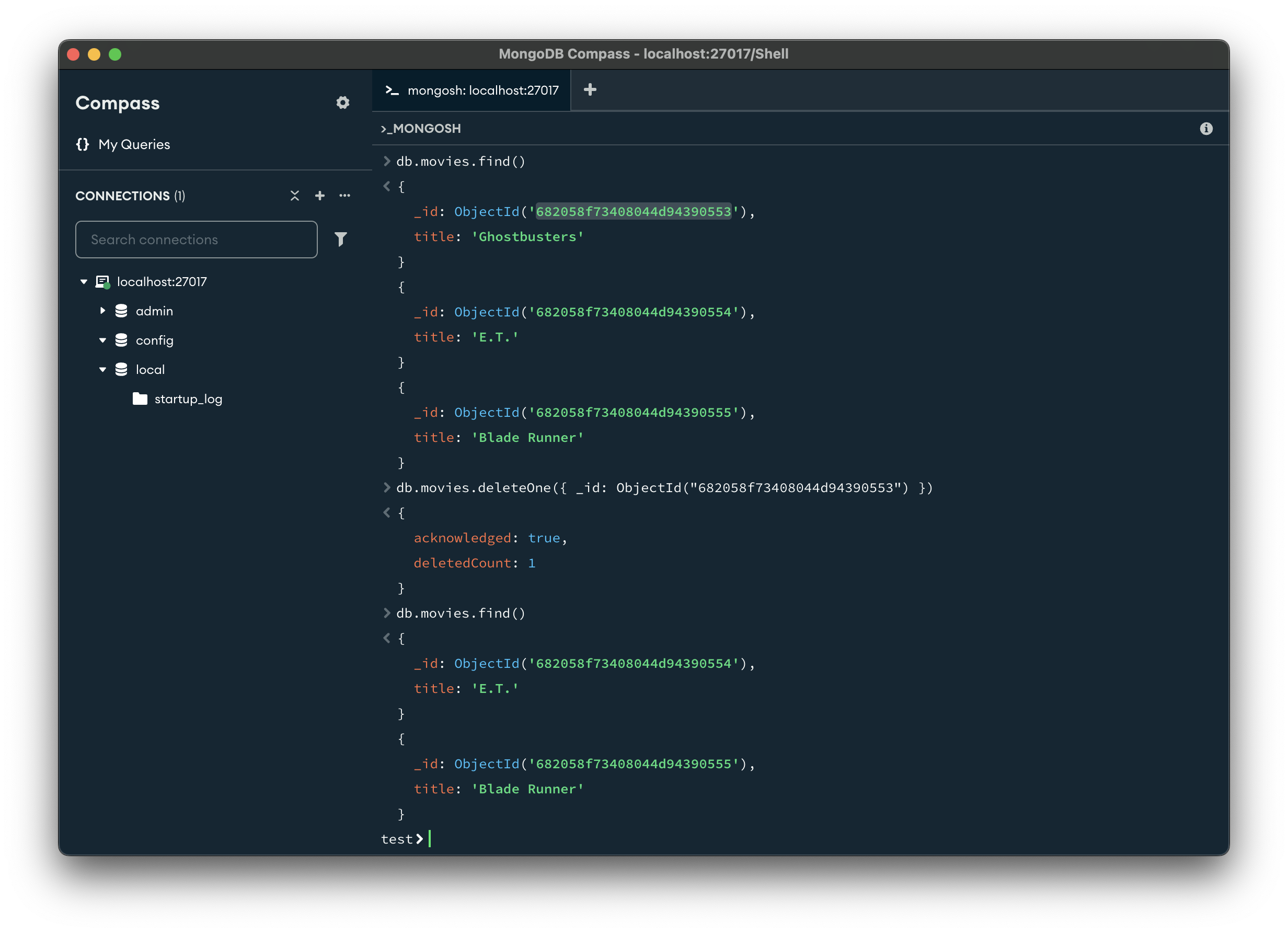1288x933 pixels.
Task: Collapse the deleteOne result output chevron
Action: [x=387, y=513]
